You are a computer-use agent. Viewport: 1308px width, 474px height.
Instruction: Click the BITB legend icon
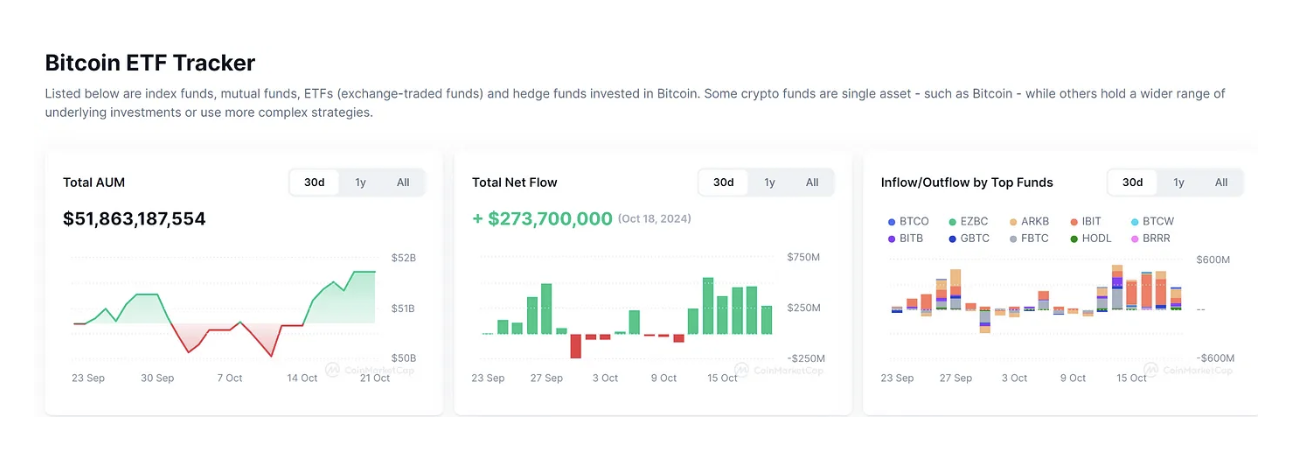point(892,239)
